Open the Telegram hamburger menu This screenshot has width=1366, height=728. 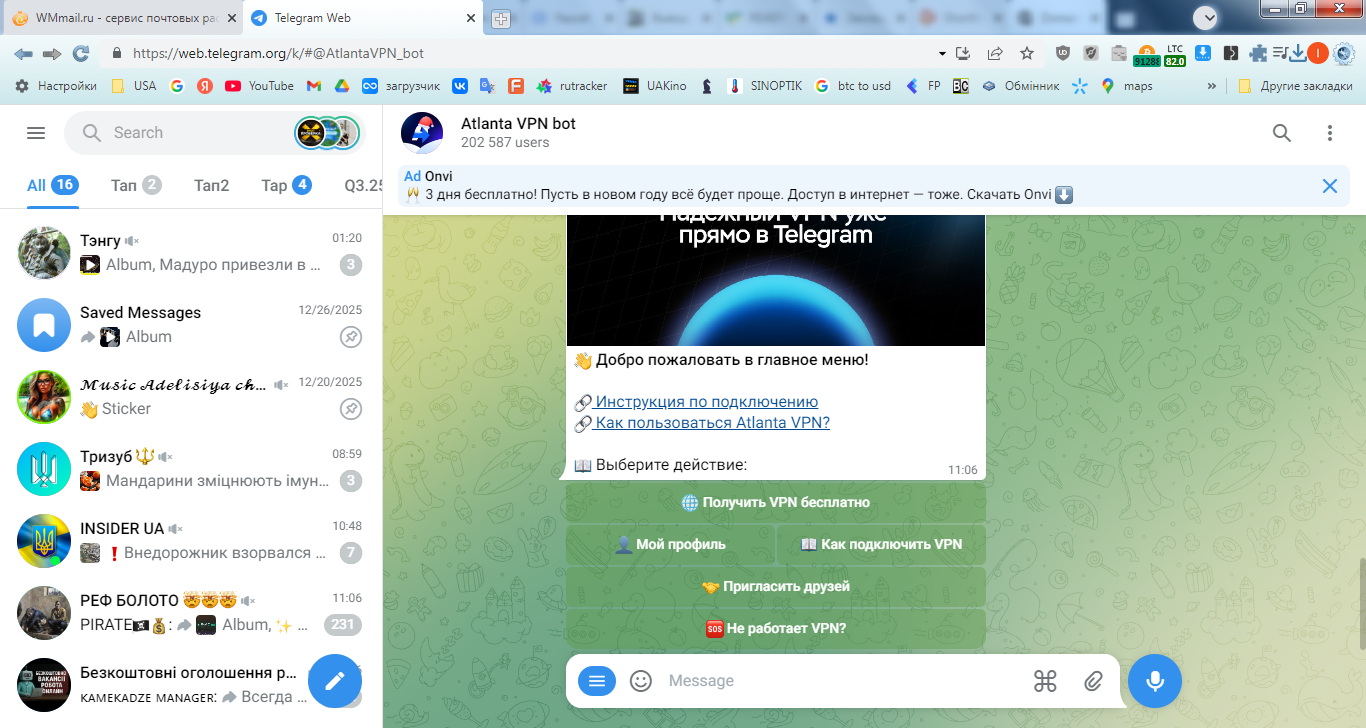pos(36,133)
